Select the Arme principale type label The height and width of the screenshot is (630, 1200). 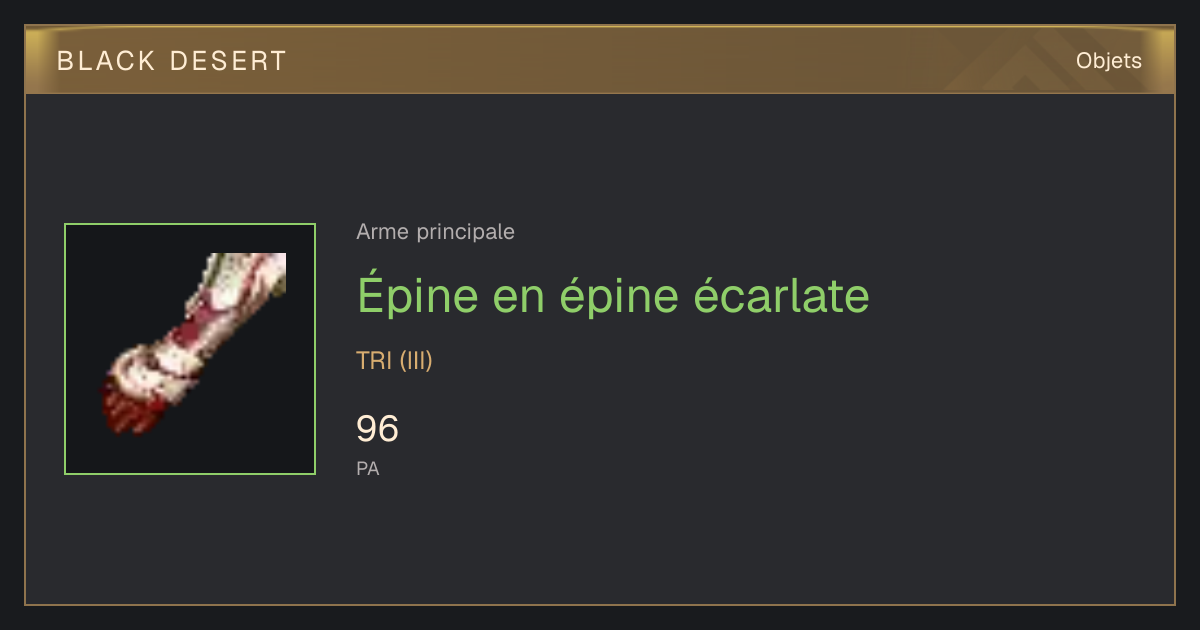(x=435, y=232)
